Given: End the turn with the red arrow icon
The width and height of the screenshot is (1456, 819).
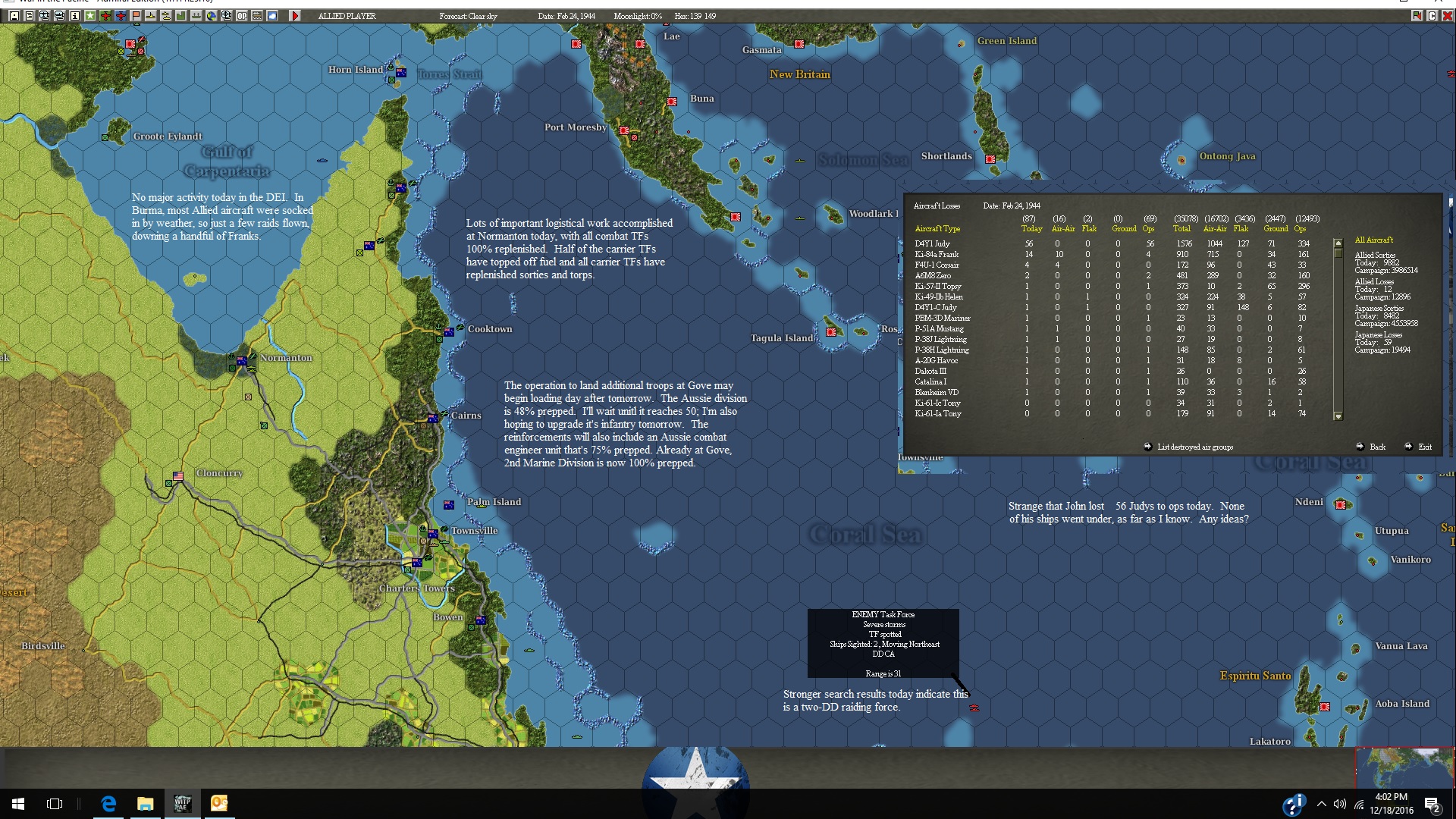Looking at the screenshot, I should point(295,16).
